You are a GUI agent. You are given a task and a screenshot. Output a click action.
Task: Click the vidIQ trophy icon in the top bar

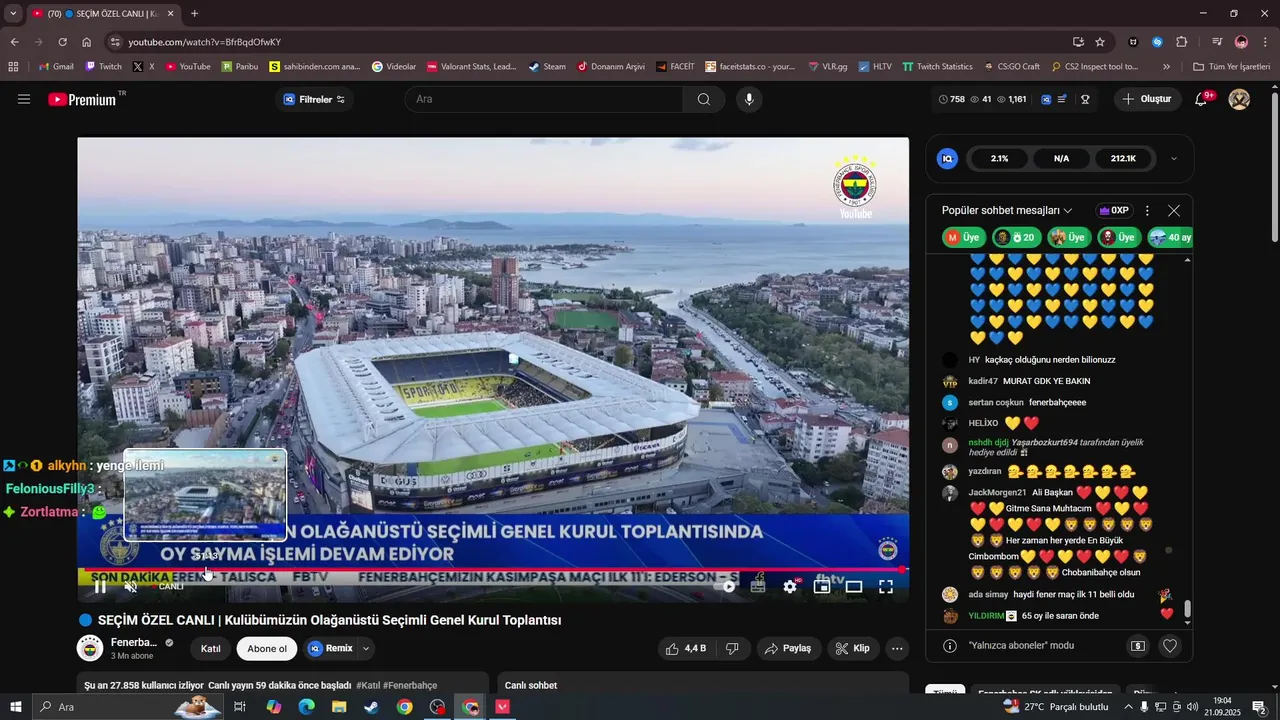point(1085,99)
